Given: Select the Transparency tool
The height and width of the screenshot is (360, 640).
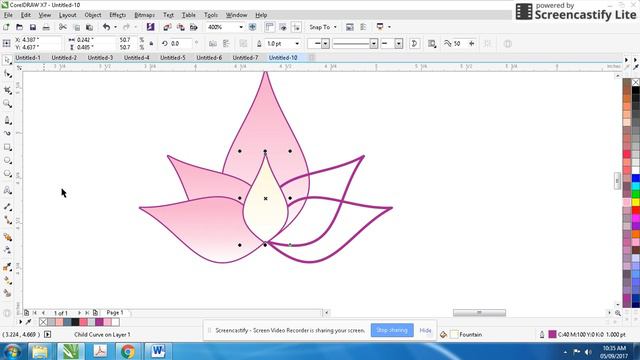Looking at the screenshot, I should [7, 250].
